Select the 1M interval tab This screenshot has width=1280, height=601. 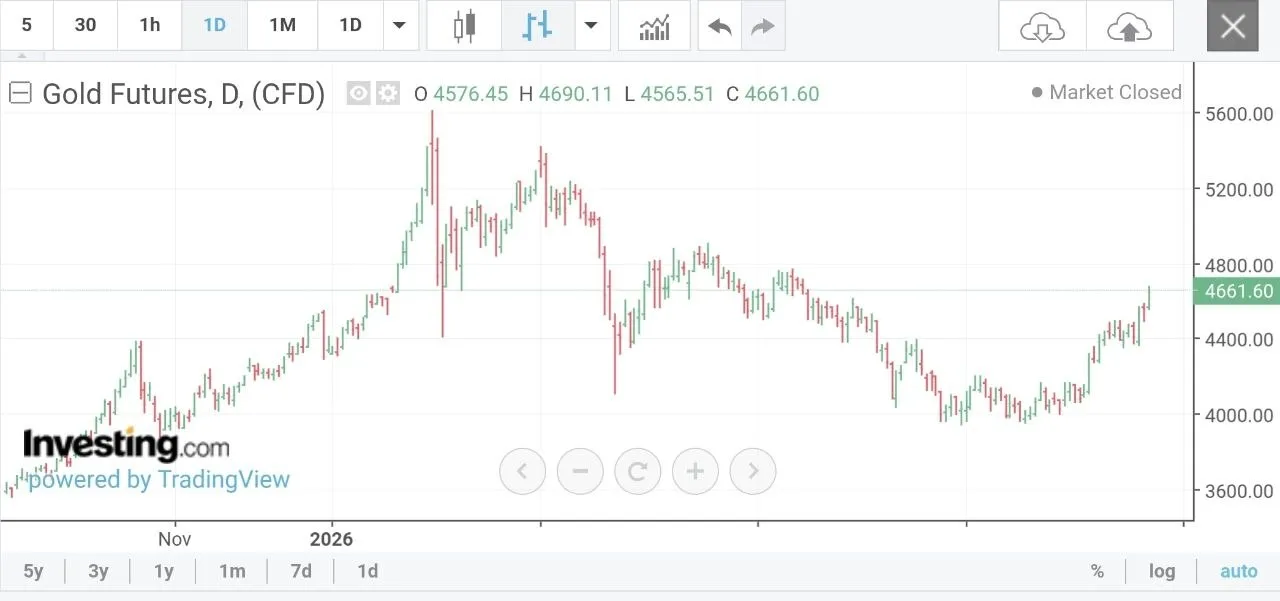coord(283,26)
